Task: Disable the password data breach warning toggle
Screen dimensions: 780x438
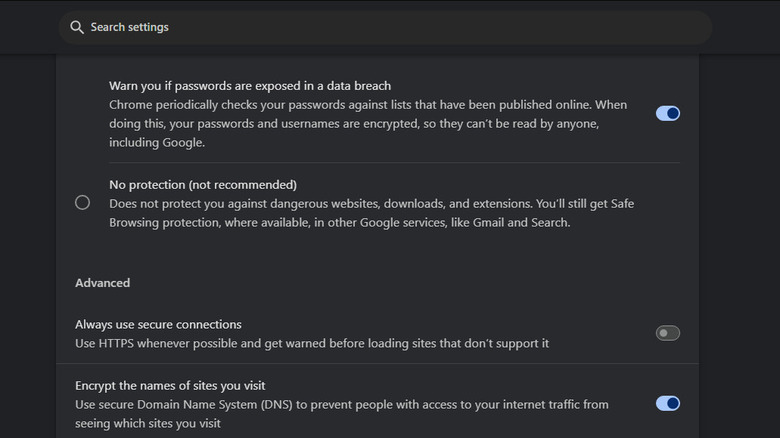Action: pos(667,113)
